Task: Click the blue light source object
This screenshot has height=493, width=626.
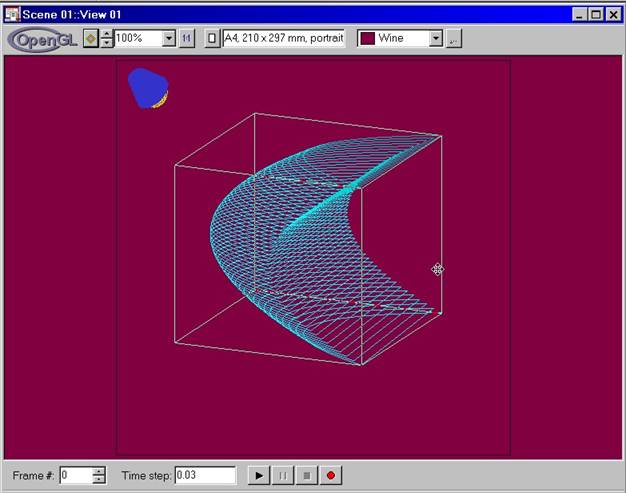Action: point(148,88)
